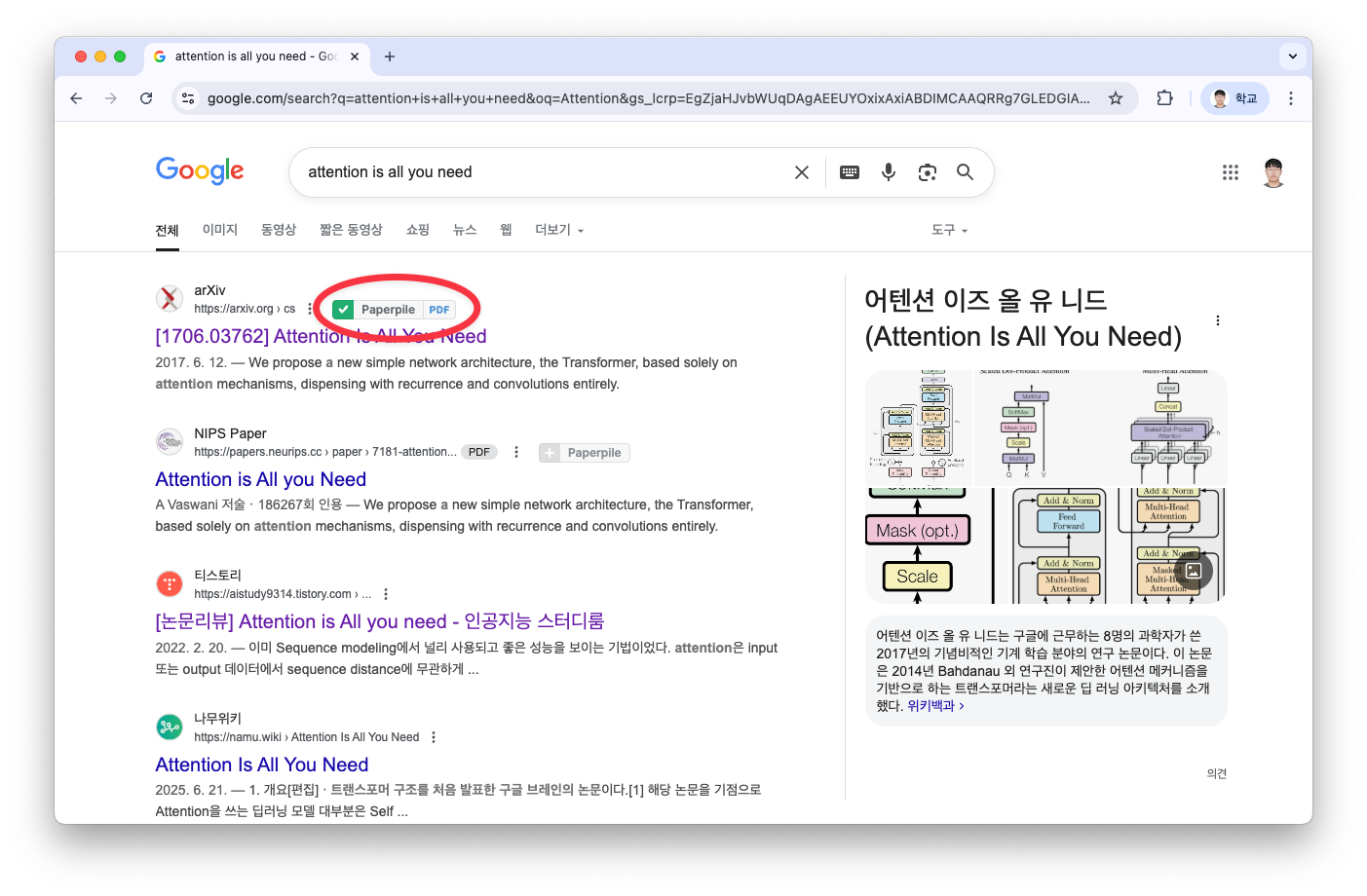
Task: Bookmark this page with the star icon
Action: click(1116, 98)
